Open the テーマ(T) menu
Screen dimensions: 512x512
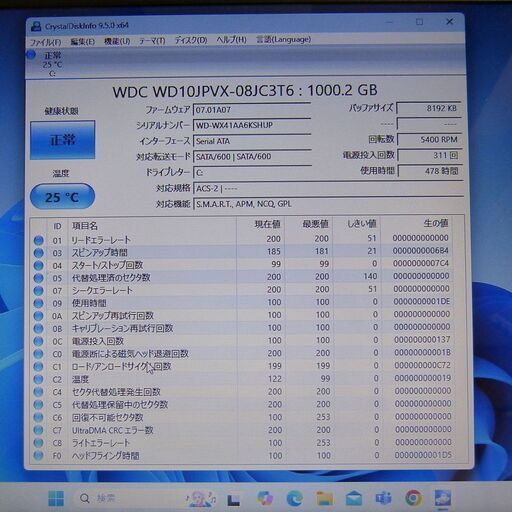pos(152,41)
